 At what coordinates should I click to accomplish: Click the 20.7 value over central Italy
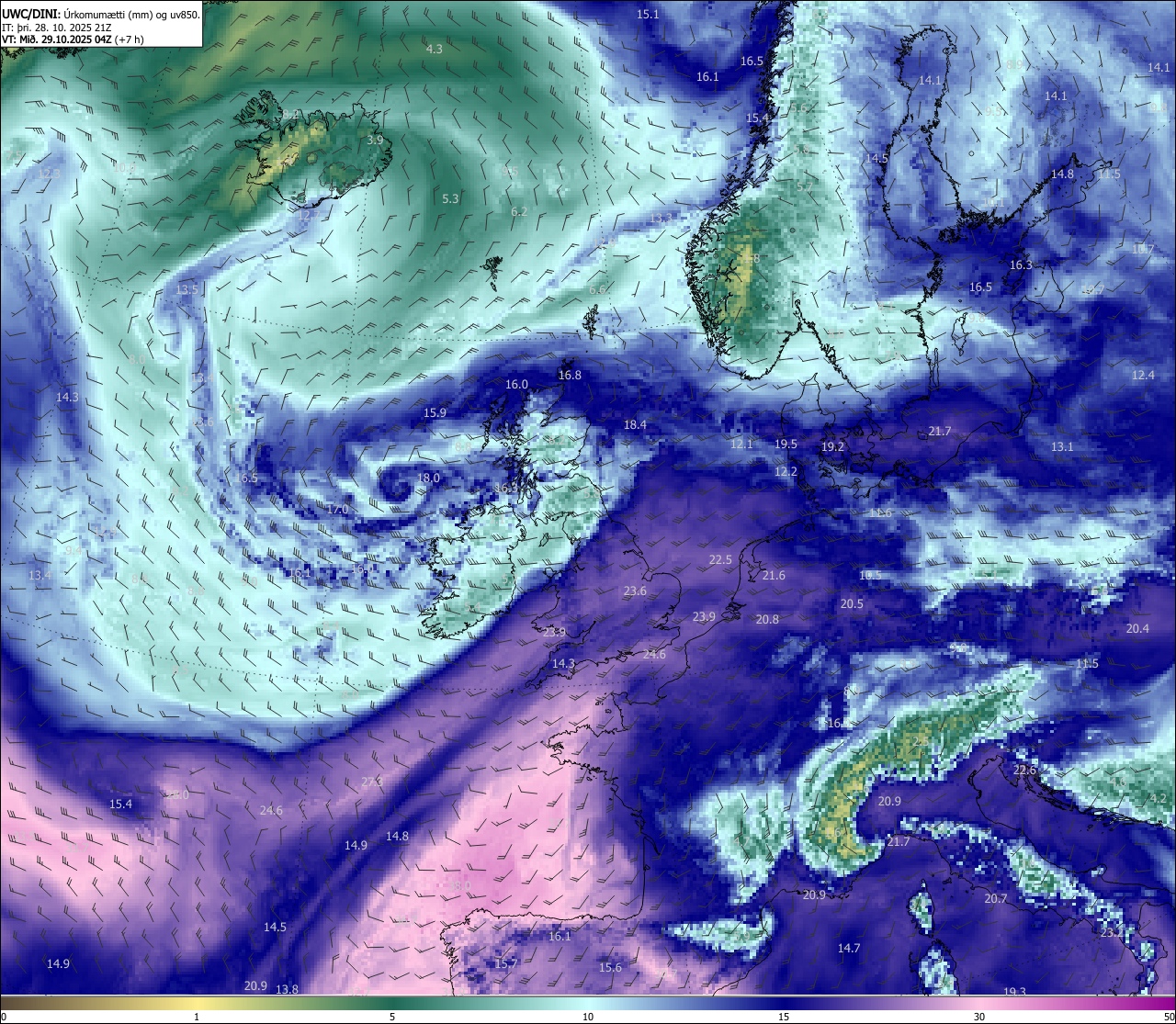point(996,899)
